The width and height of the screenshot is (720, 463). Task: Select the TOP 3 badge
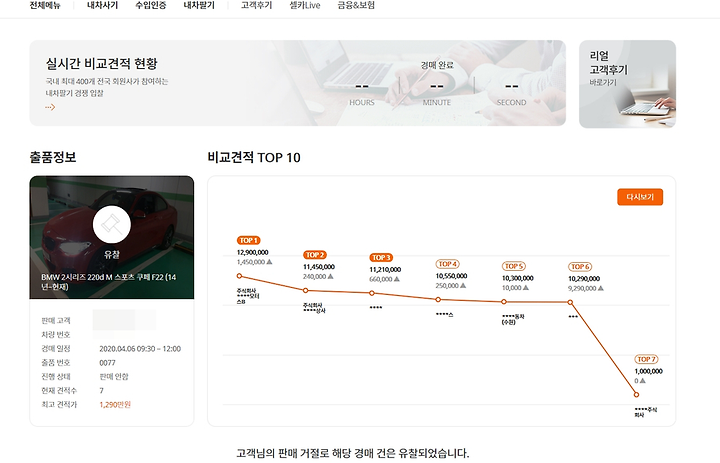pos(381,257)
